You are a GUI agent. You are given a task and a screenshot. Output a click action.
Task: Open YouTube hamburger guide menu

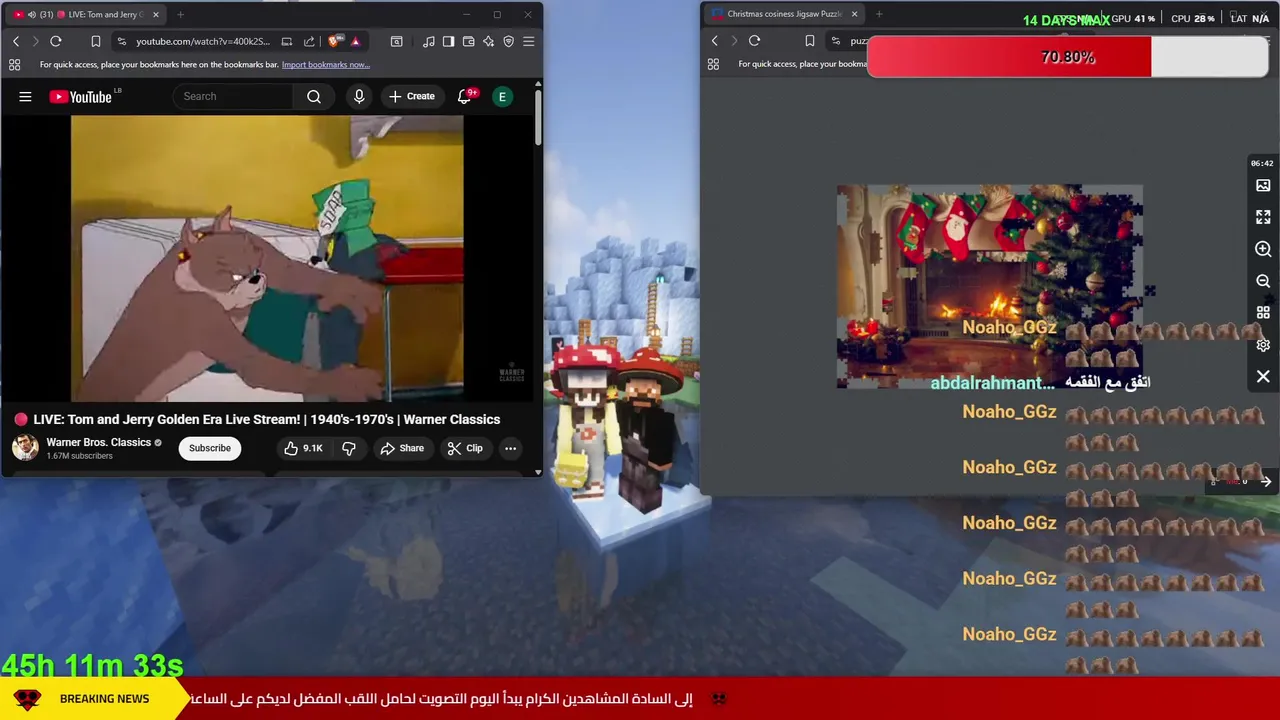pos(25,96)
